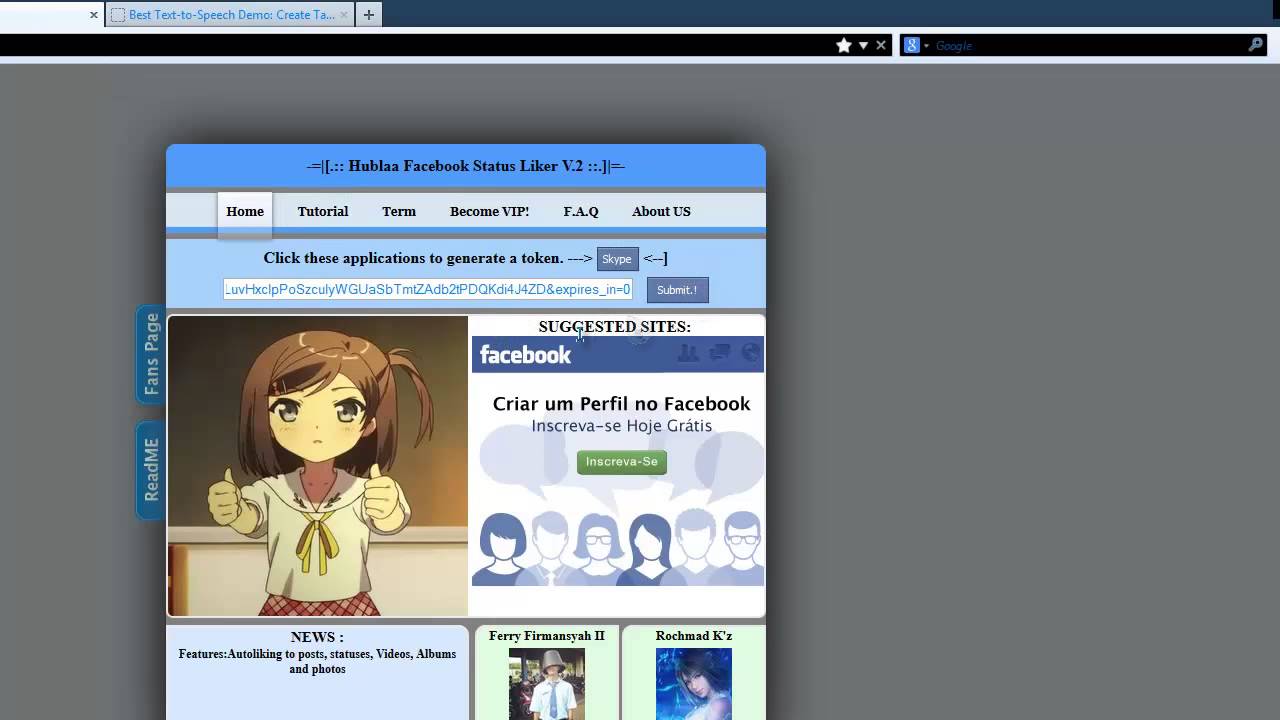1280x720 pixels.
Task: Click the Skype token generator button
Action: 617,259
